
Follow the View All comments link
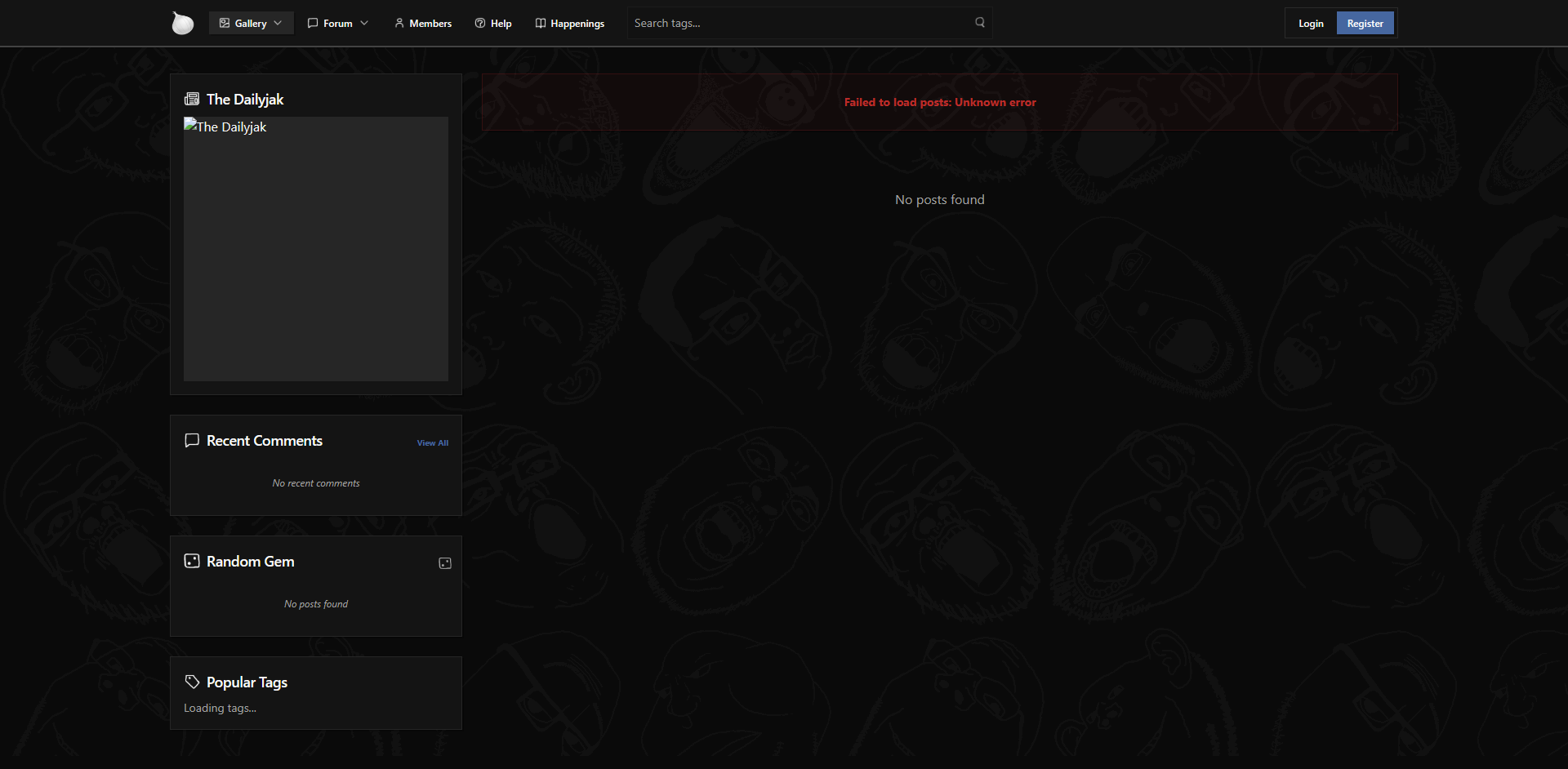[x=432, y=443]
